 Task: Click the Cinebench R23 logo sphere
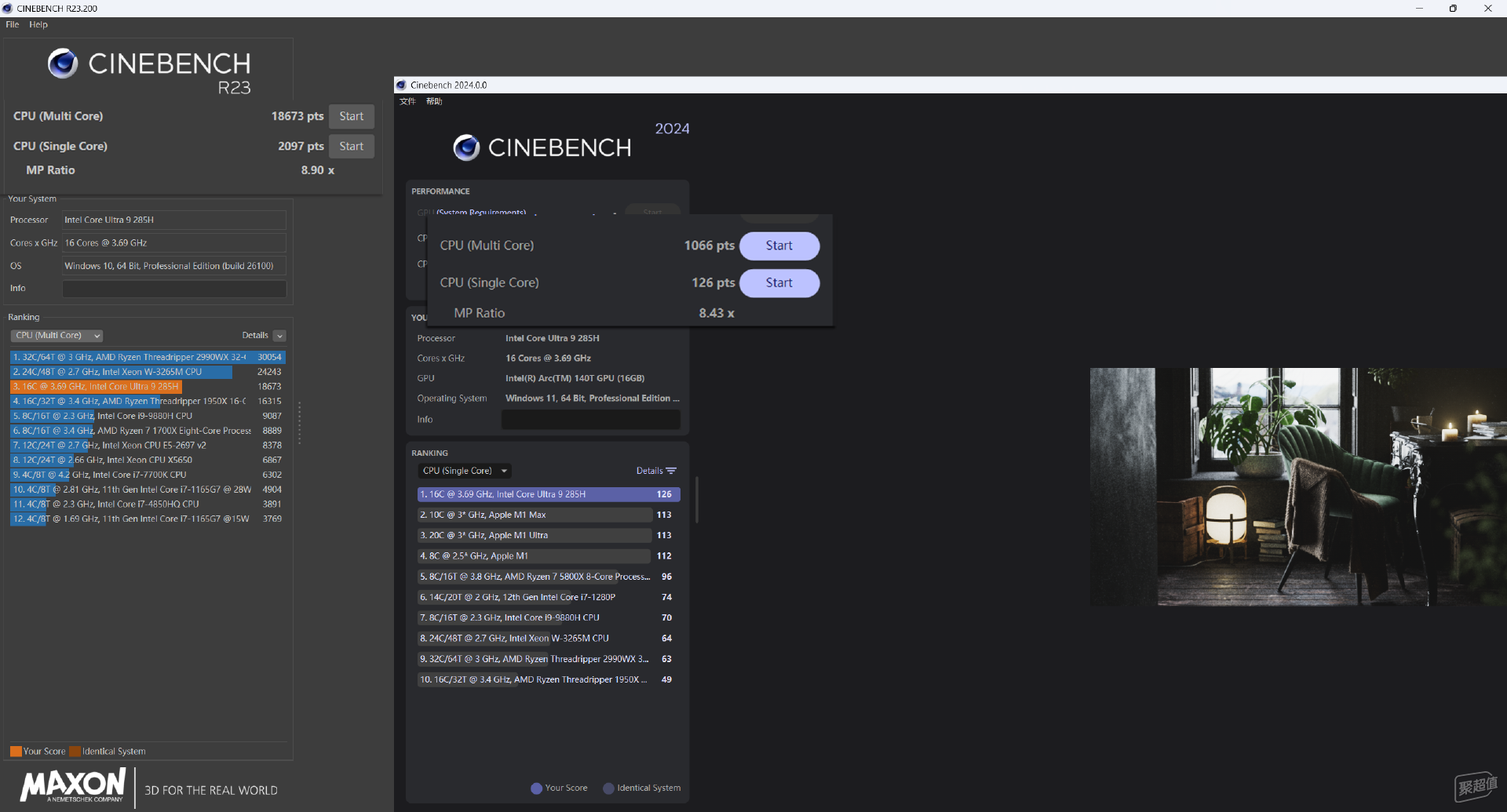[63, 64]
